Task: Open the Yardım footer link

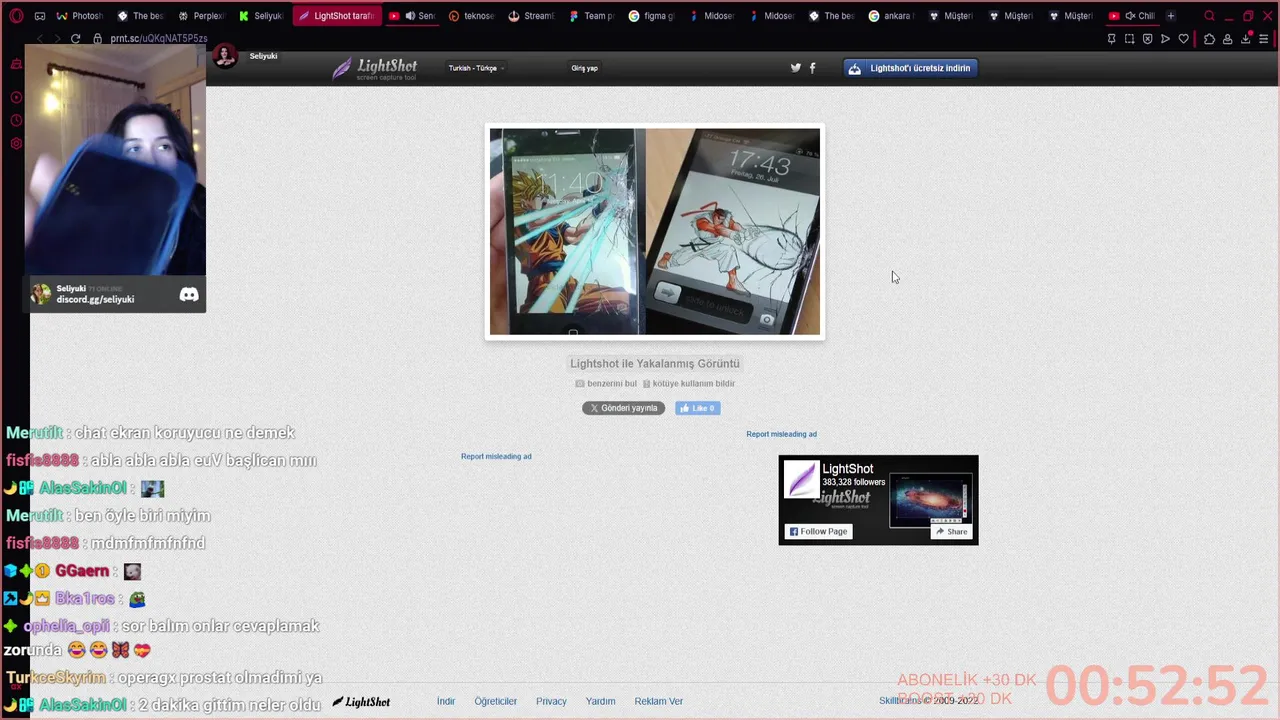Action: pos(600,701)
